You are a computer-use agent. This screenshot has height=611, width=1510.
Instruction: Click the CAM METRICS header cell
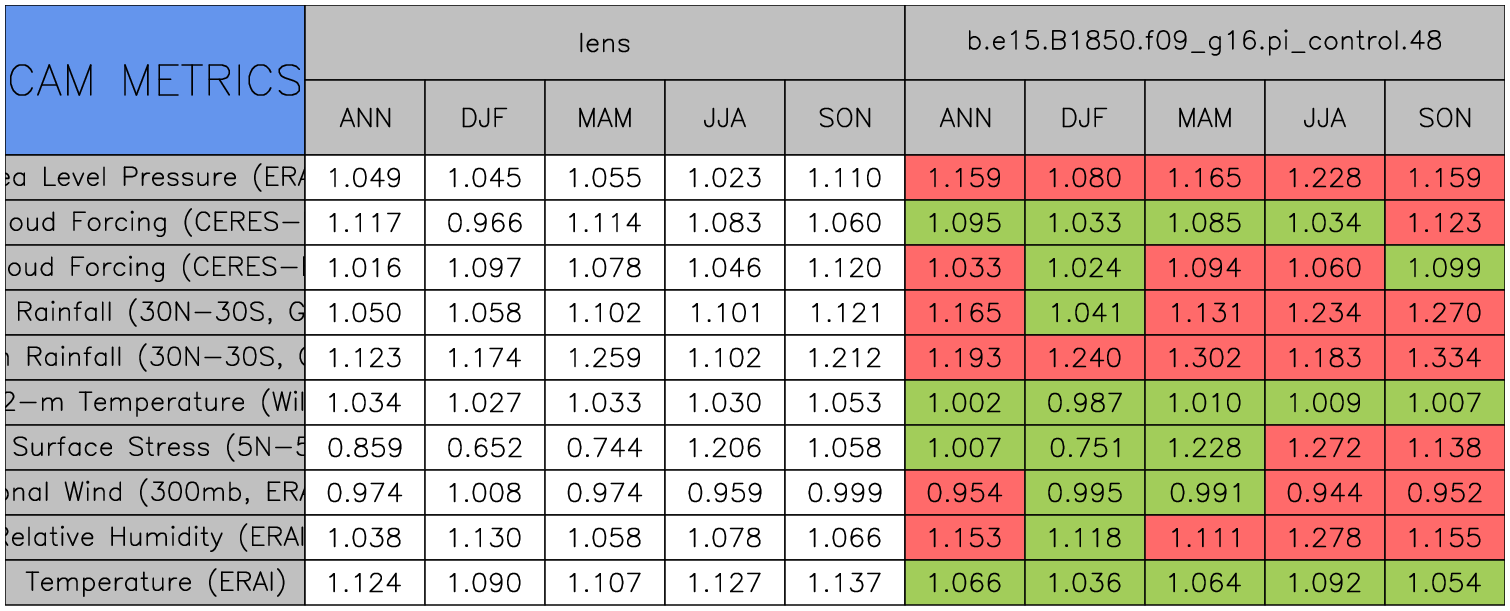pyautogui.click(x=155, y=80)
